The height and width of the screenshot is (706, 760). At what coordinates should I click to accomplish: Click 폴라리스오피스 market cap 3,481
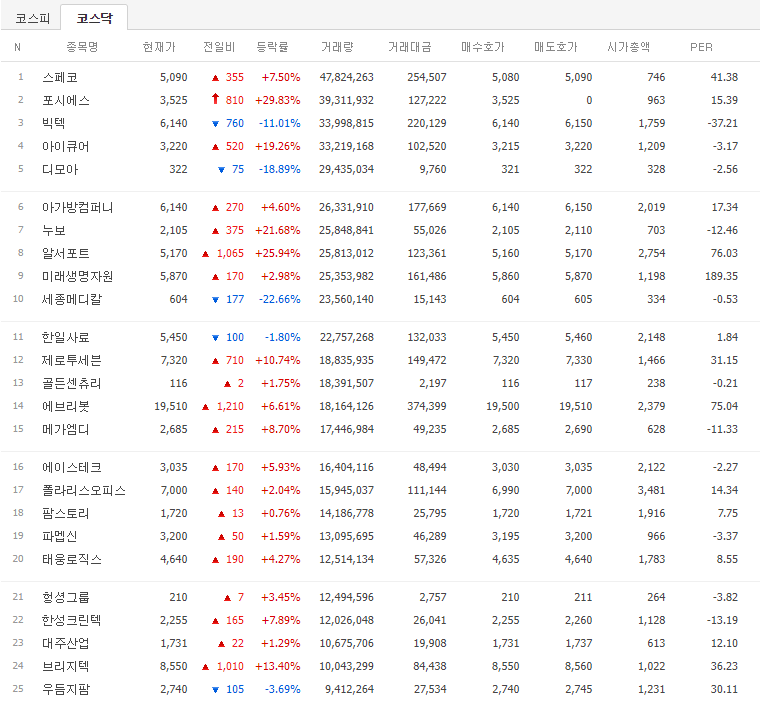click(651, 490)
